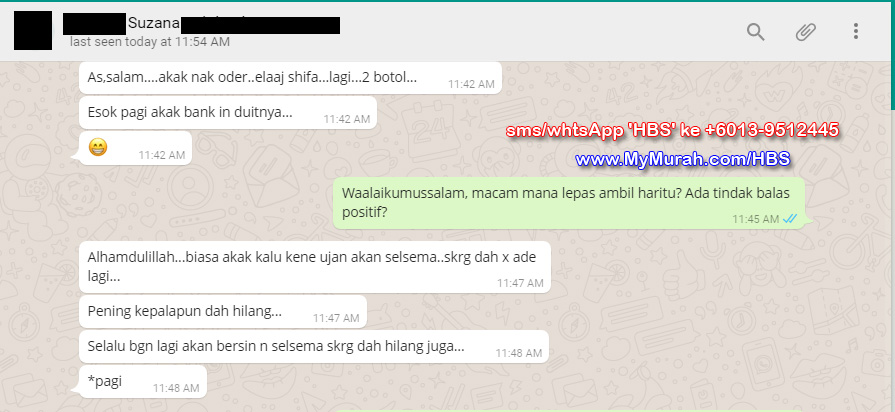
Task: Click the grinning emoji message
Action: pos(98,148)
